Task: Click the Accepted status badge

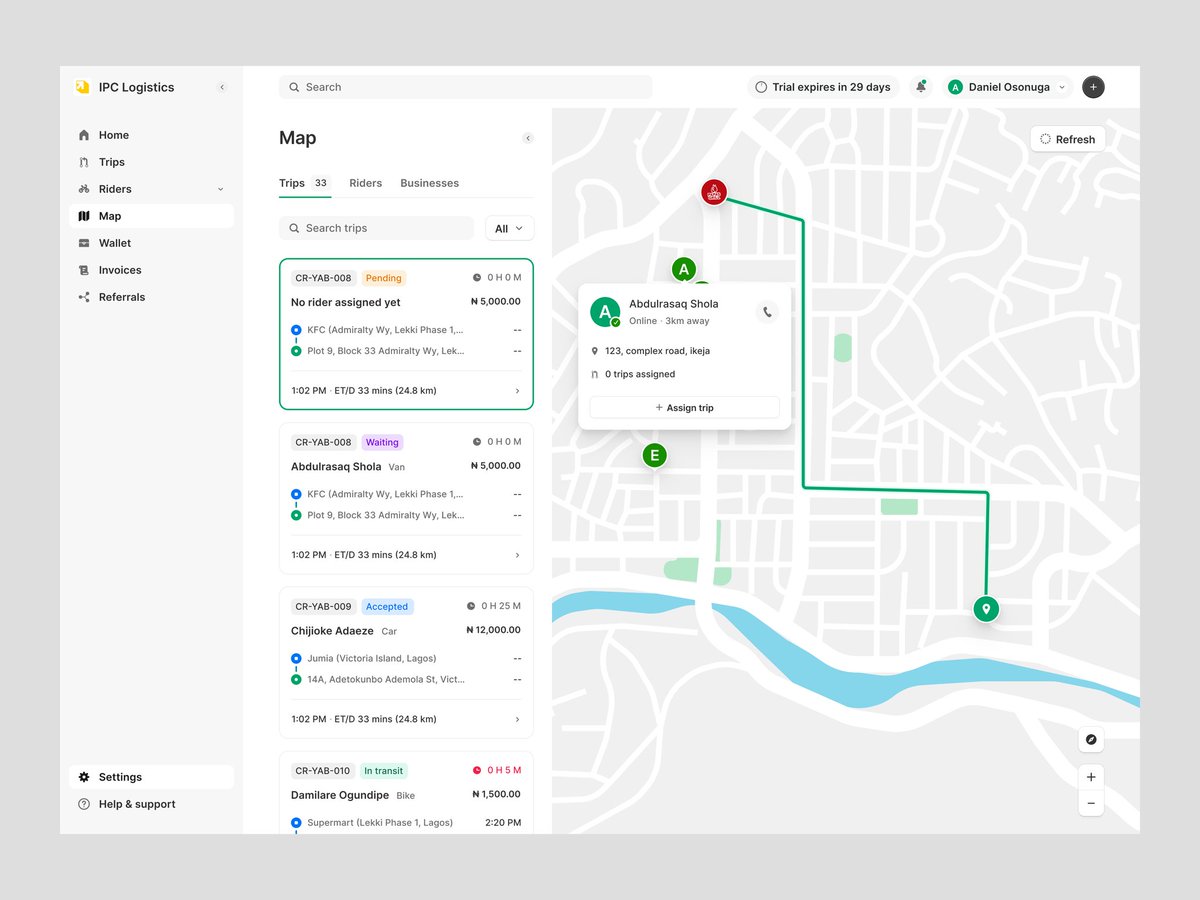Action: tap(387, 607)
